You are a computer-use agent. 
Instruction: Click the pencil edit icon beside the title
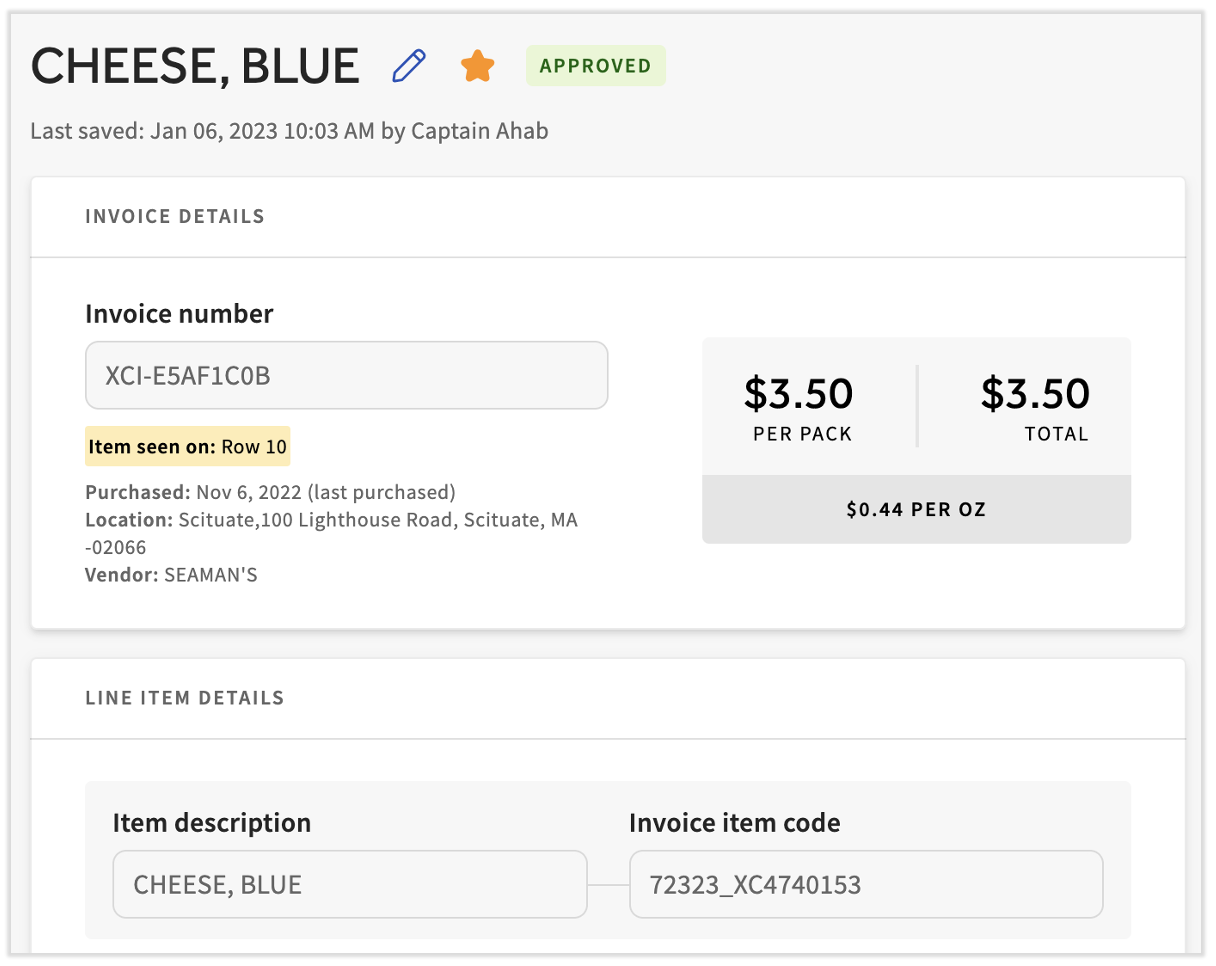click(x=409, y=66)
